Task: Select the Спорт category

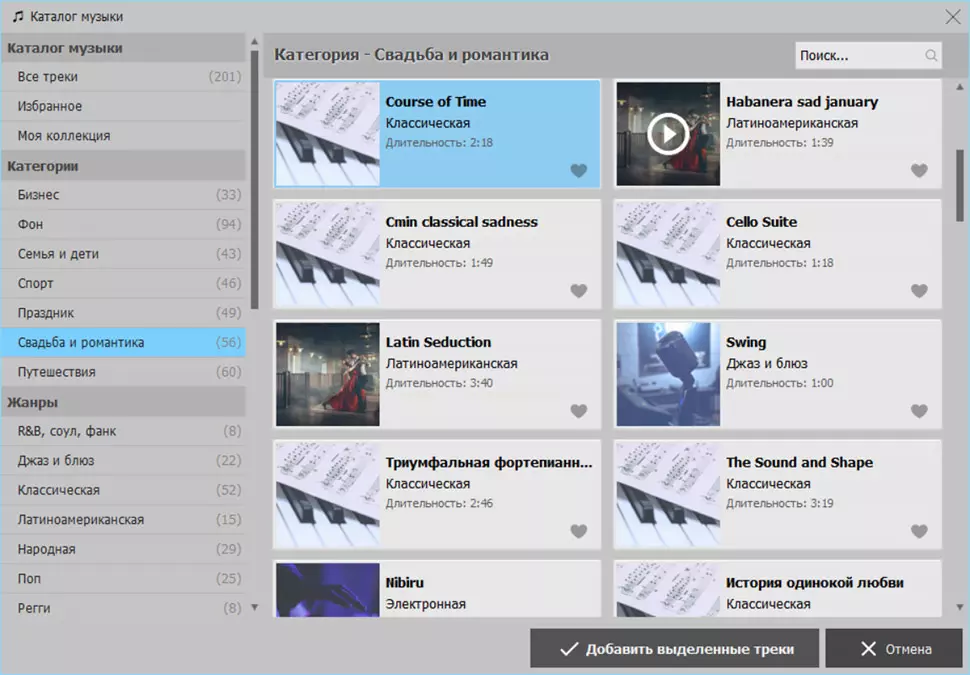Action: coord(123,283)
